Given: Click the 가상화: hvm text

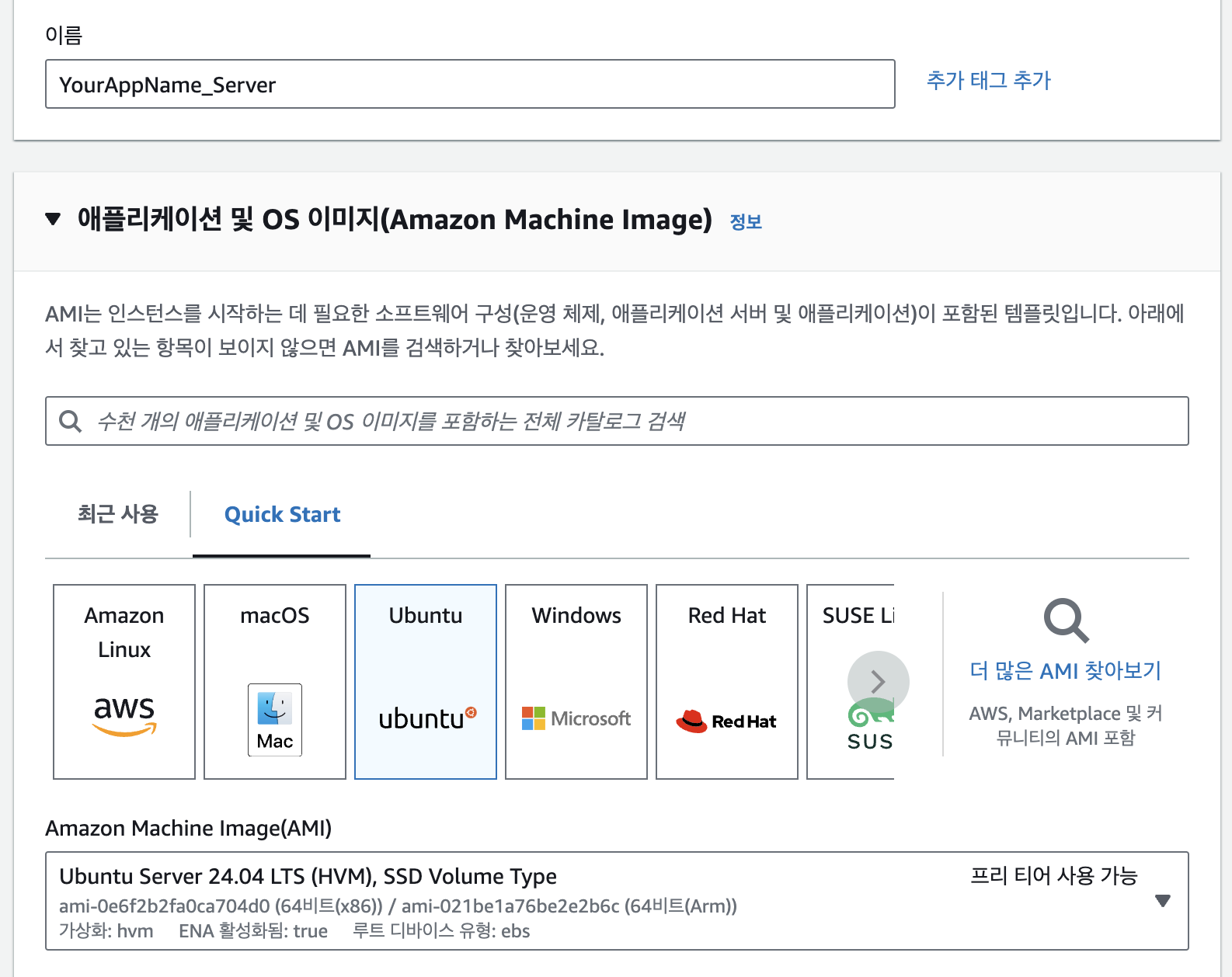Looking at the screenshot, I should tap(106, 930).
